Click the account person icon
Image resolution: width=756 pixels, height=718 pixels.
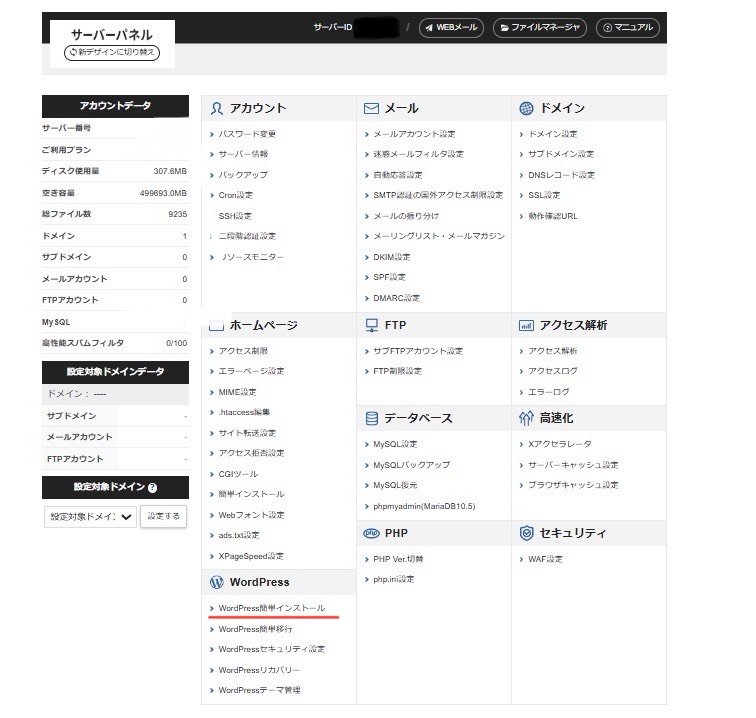click(x=215, y=108)
